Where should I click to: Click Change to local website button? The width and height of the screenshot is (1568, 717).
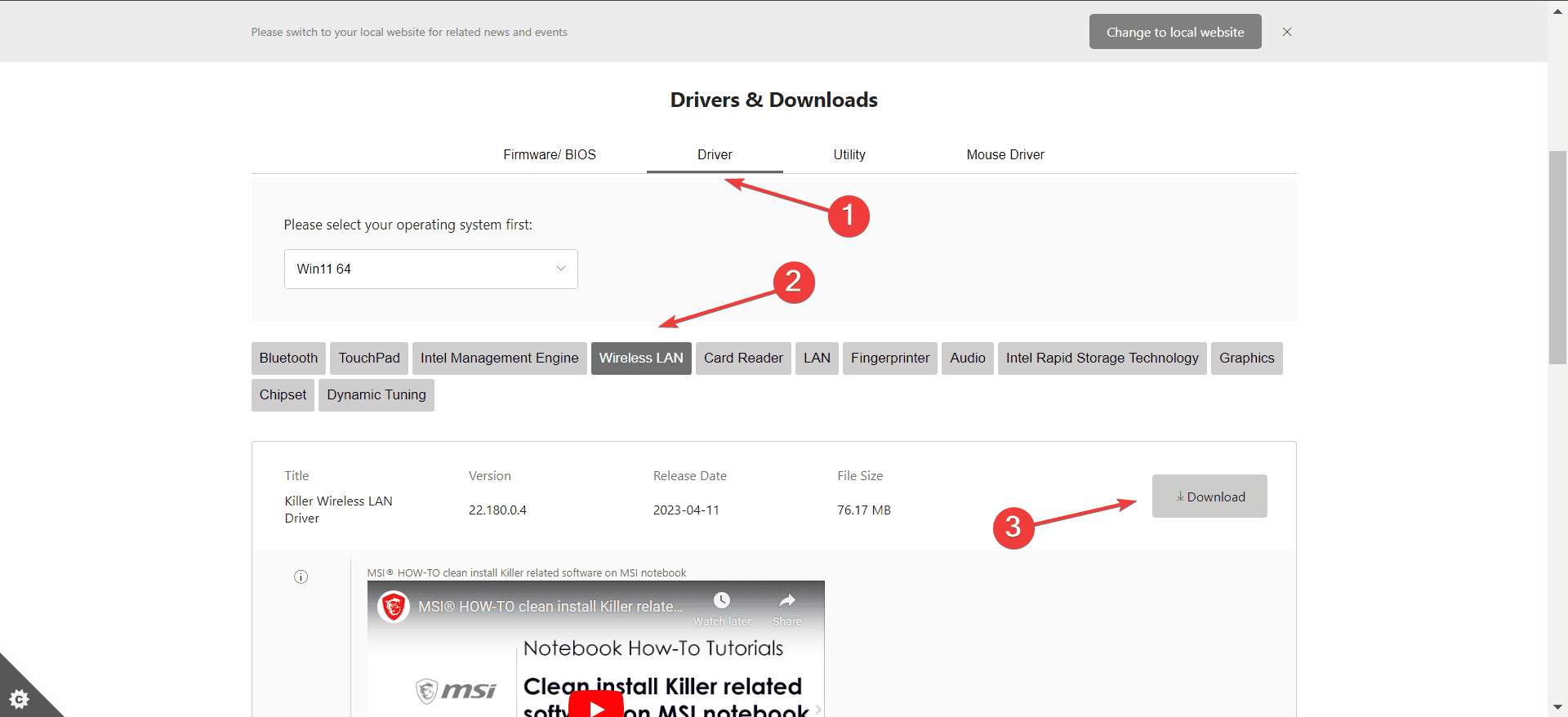1175,32
